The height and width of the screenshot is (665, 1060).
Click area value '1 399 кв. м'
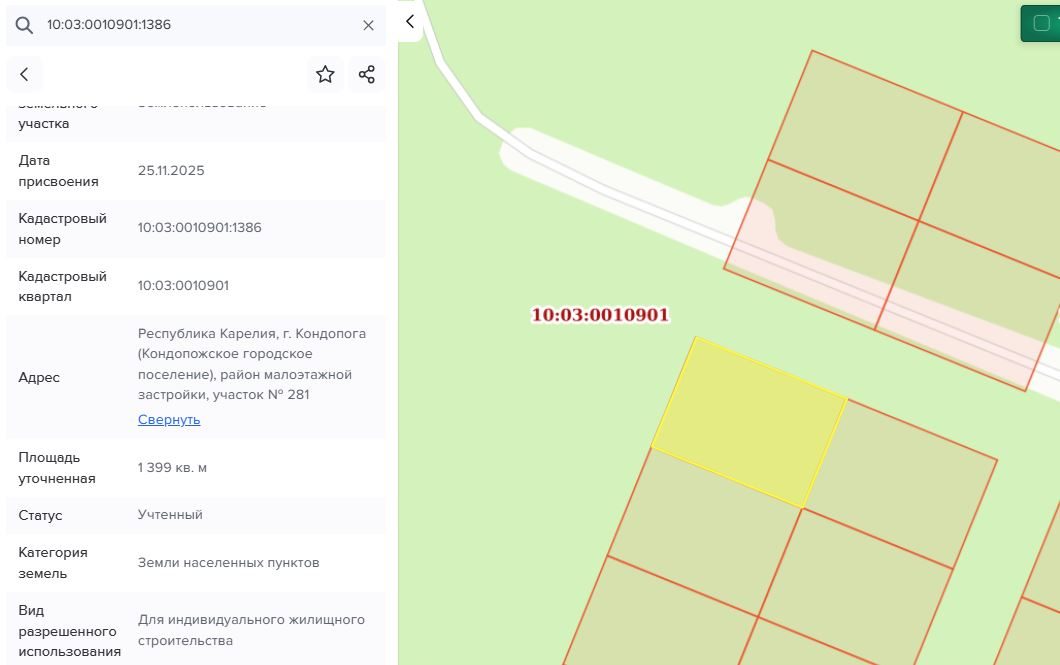pyautogui.click(x=172, y=468)
